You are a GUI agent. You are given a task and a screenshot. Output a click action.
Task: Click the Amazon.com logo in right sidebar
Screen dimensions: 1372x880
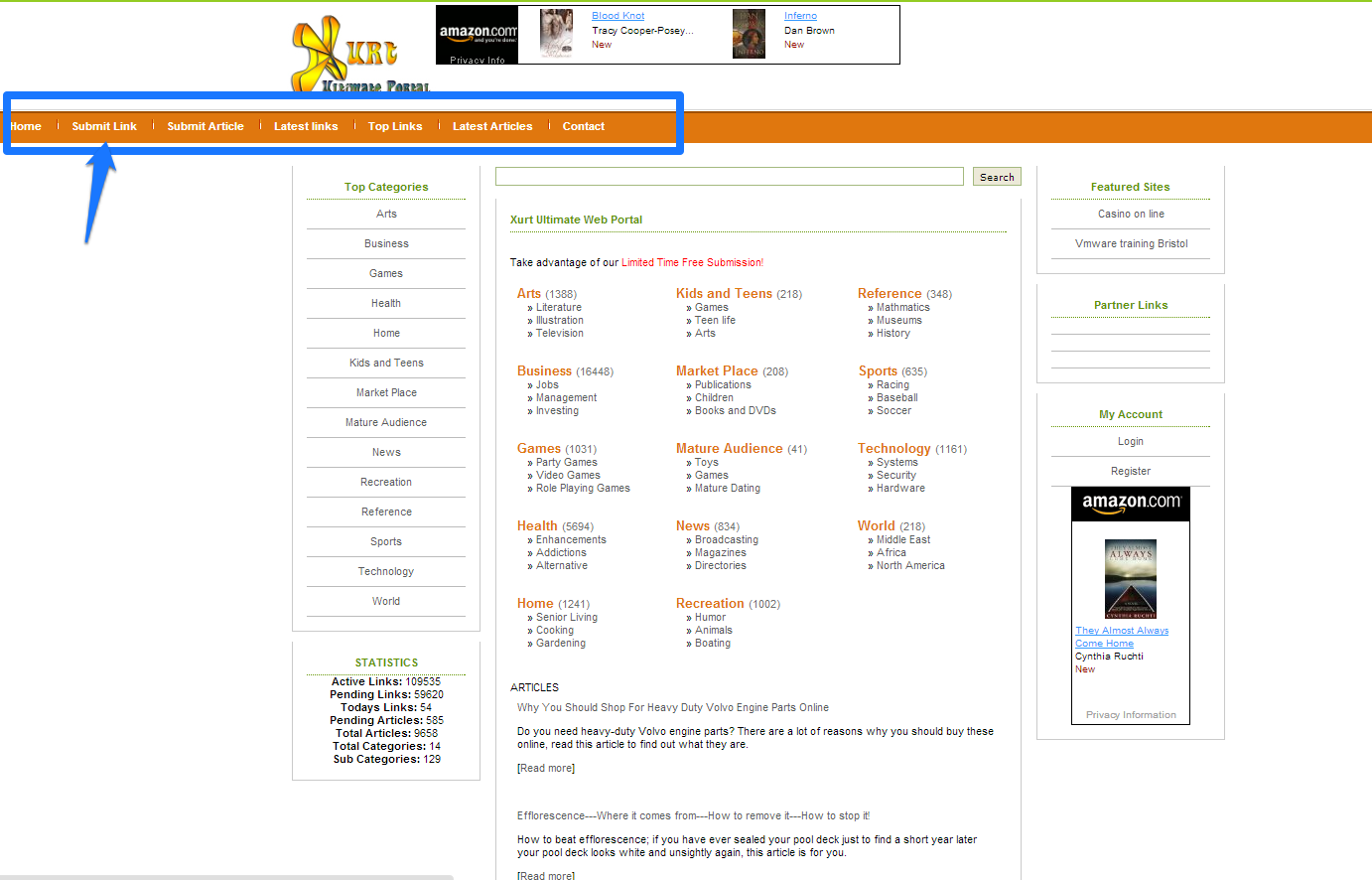pyautogui.click(x=1131, y=503)
